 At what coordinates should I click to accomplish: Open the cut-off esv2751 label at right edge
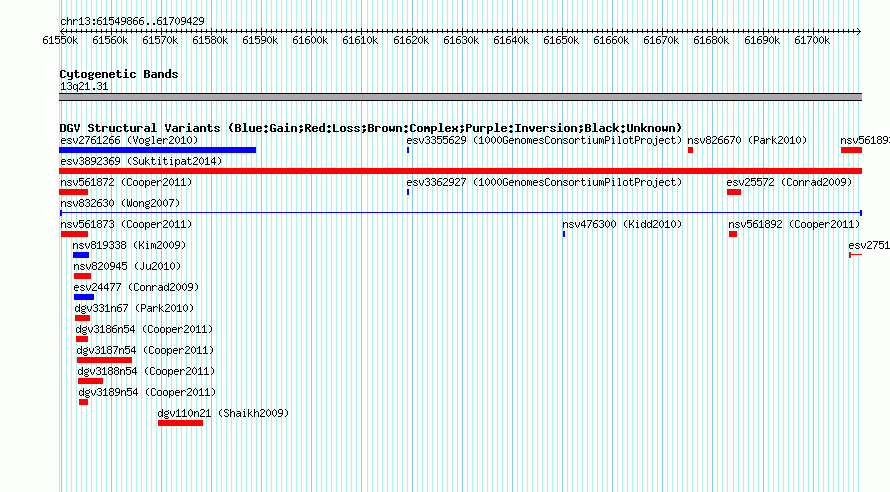869,245
